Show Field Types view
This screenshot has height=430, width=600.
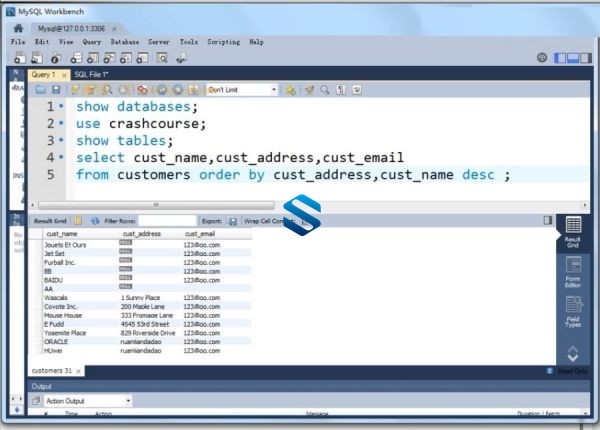coord(573,312)
